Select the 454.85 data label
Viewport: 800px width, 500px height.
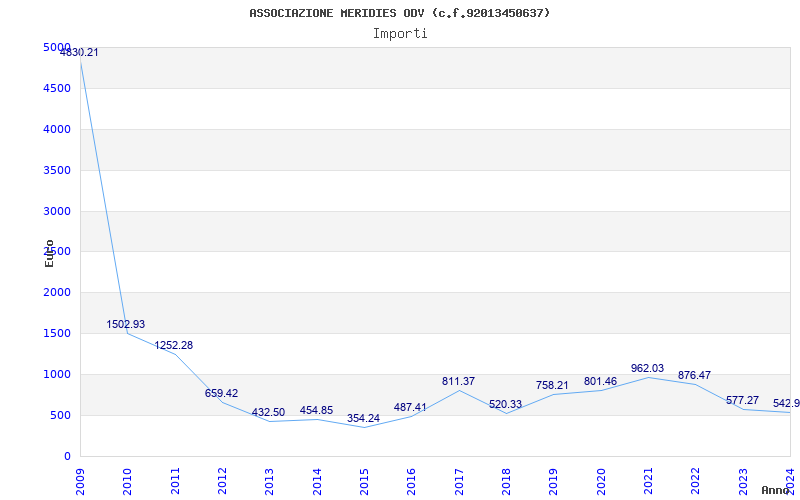[x=316, y=410]
